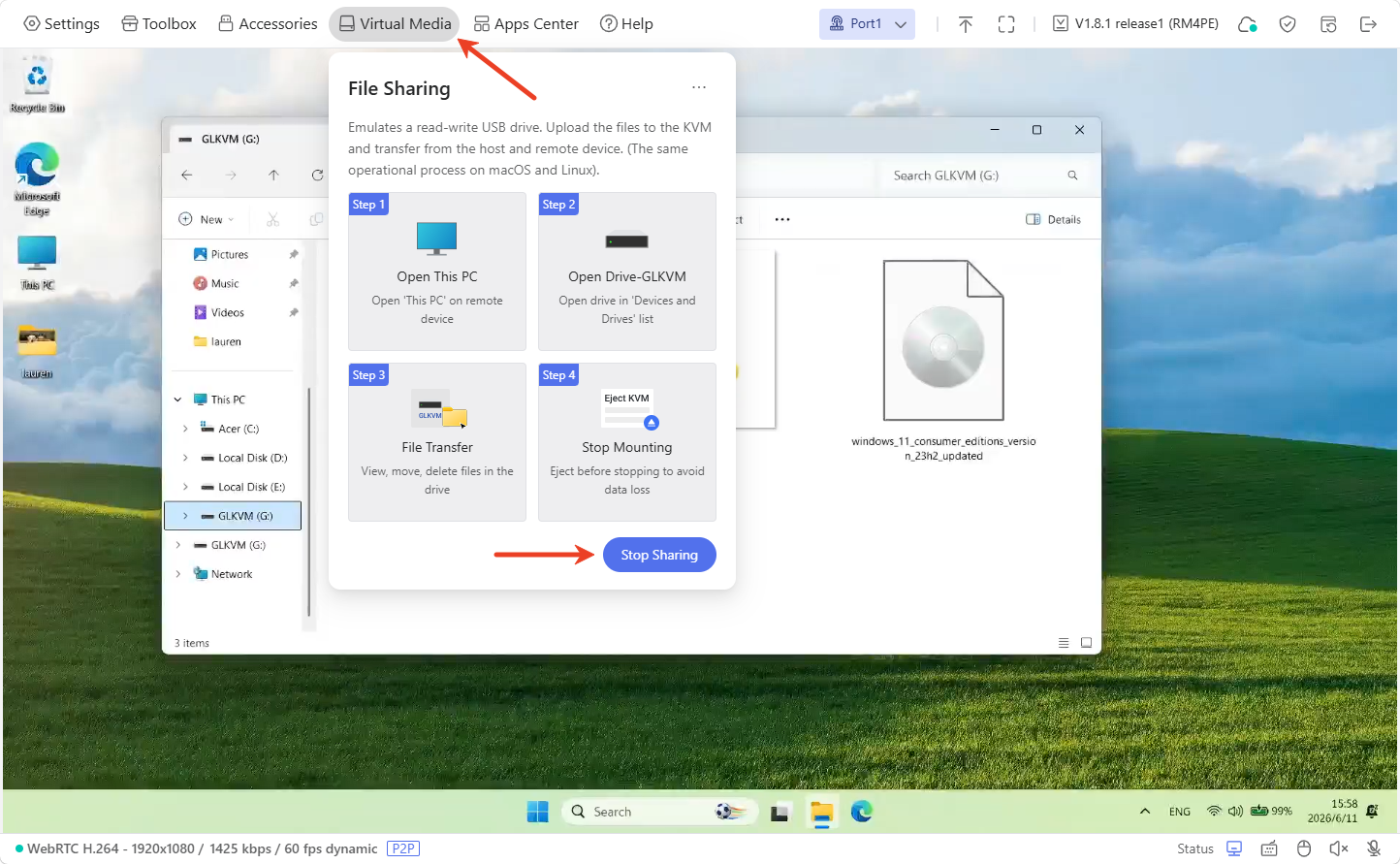Viewport: 1400px width, 864px height.
Task: Open the Help menu
Action: pyautogui.click(x=626, y=24)
